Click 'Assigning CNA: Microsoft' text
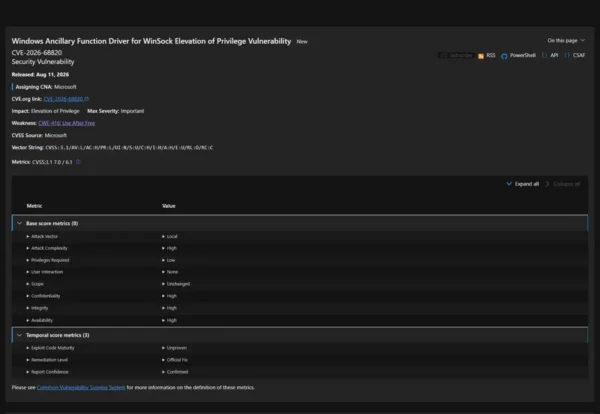Screen dimensions: 600x414 pos(46,87)
